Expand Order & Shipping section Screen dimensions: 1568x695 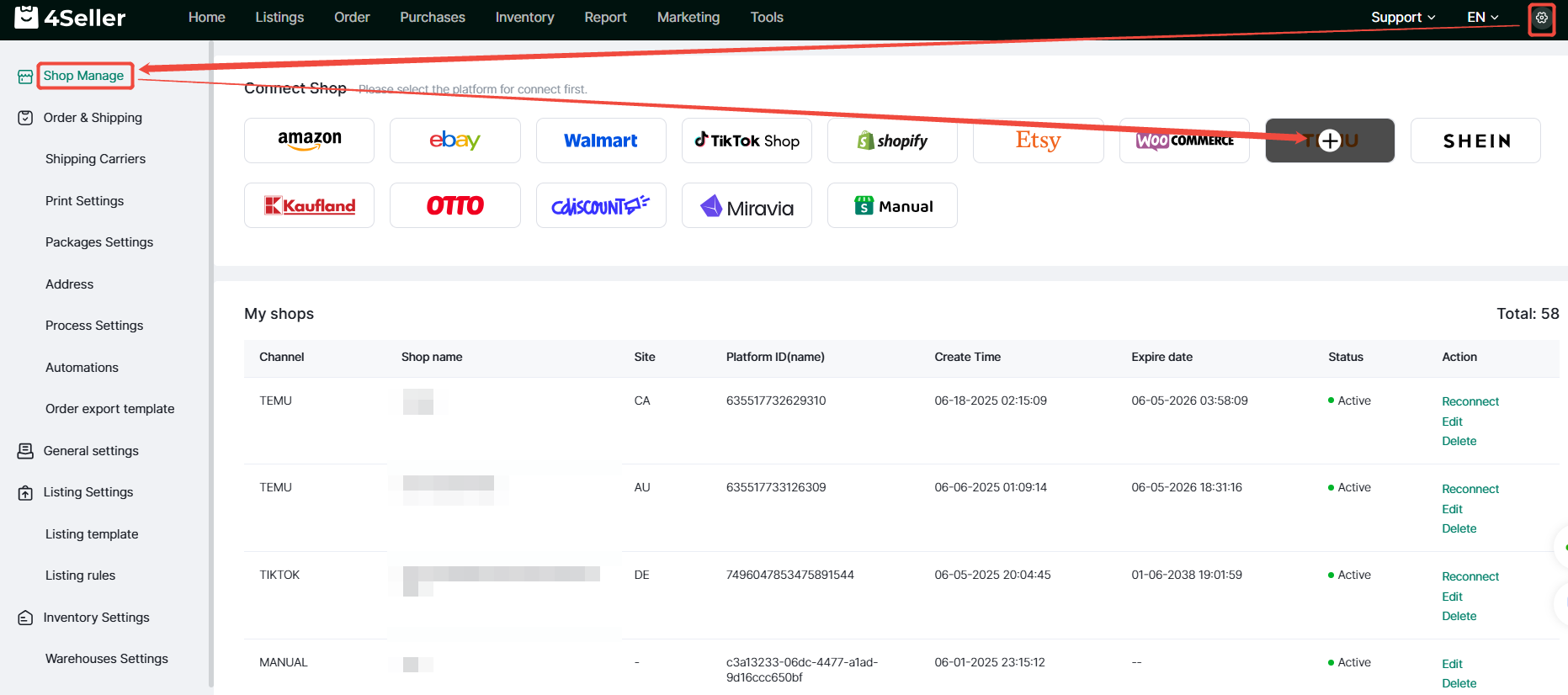click(93, 118)
